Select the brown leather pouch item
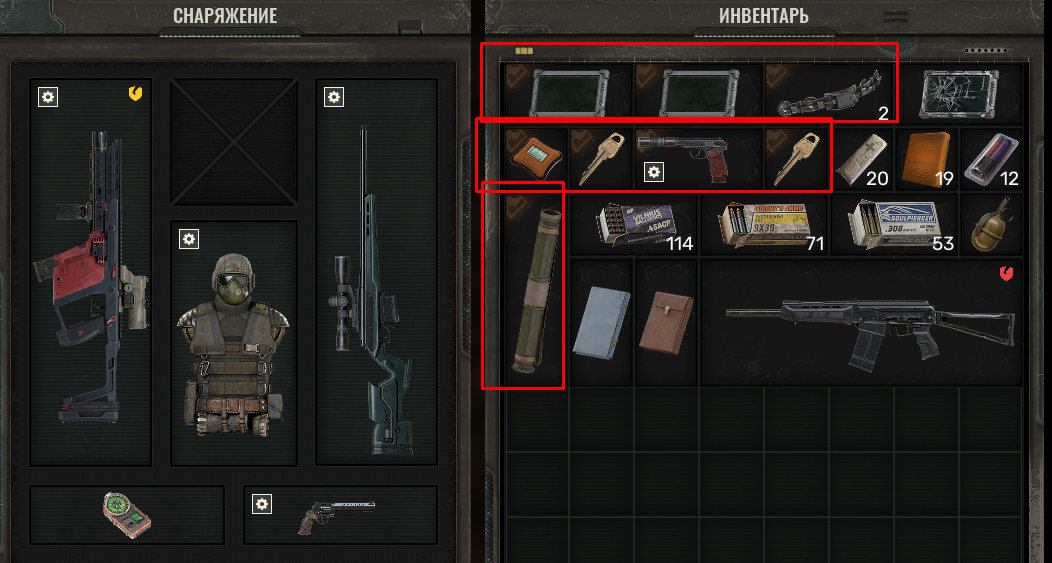1052x563 pixels. tap(666, 323)
